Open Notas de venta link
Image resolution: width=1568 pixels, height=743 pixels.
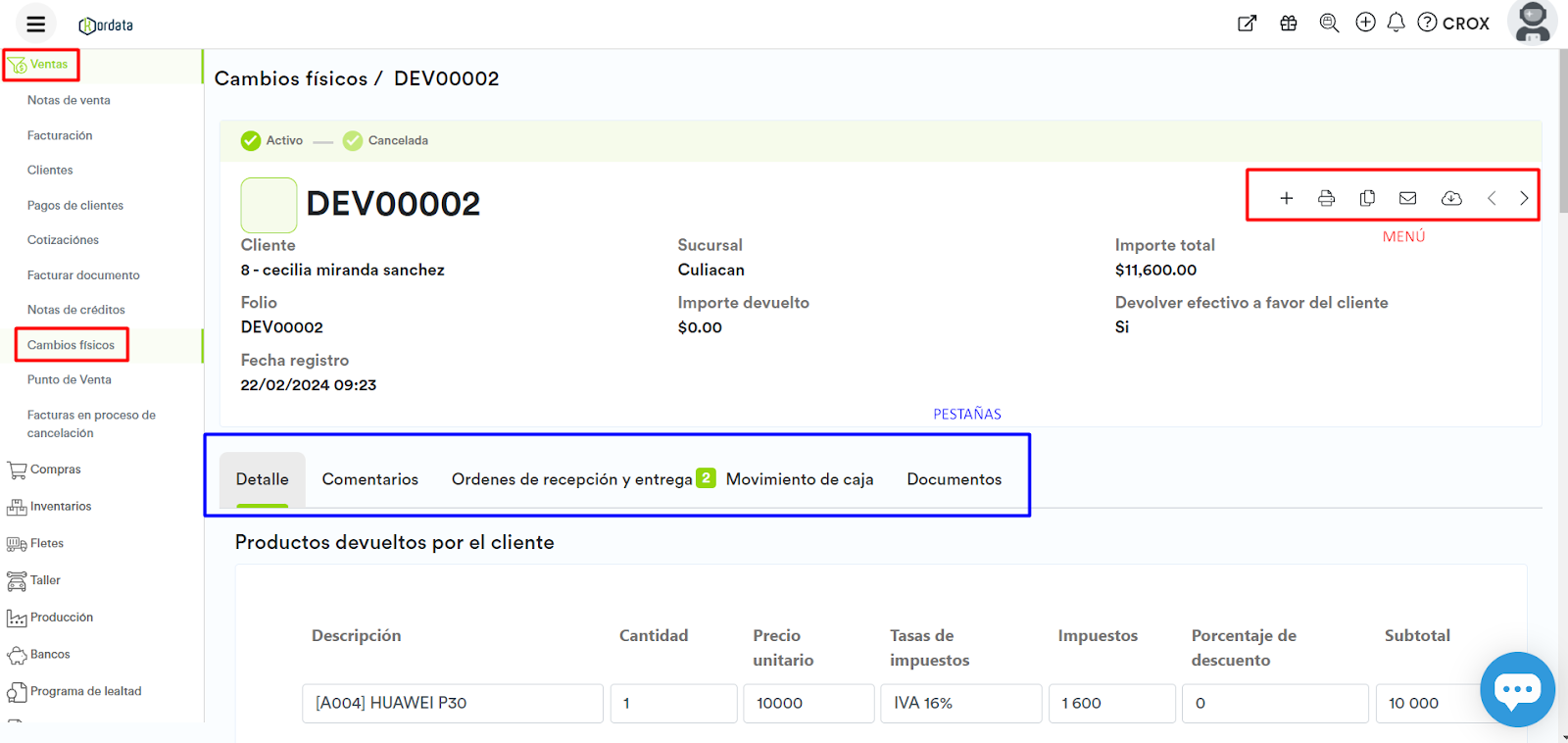pyautogui.click(x=69, y=100)
